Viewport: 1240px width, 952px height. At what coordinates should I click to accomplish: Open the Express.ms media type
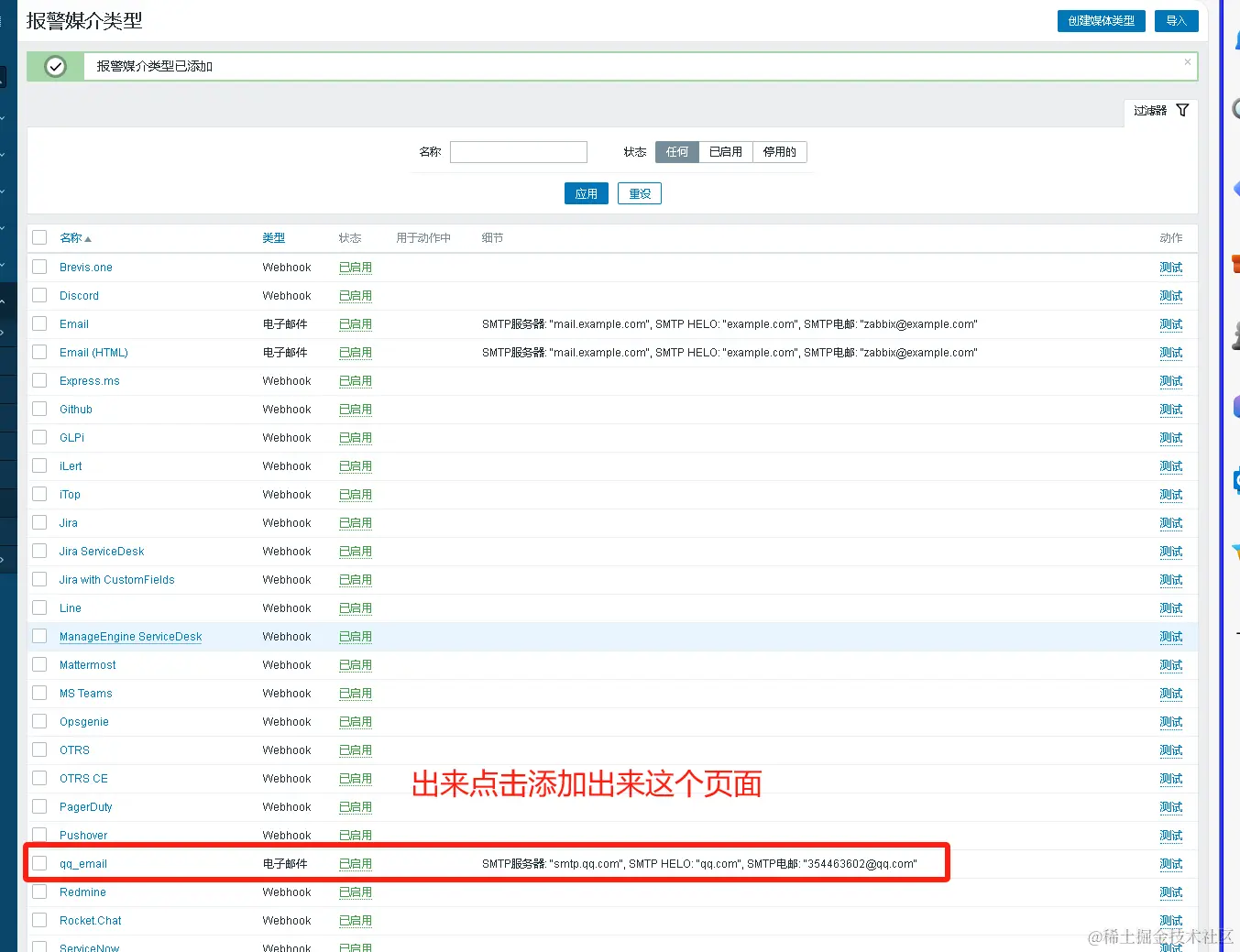click(x=90, y=381)
